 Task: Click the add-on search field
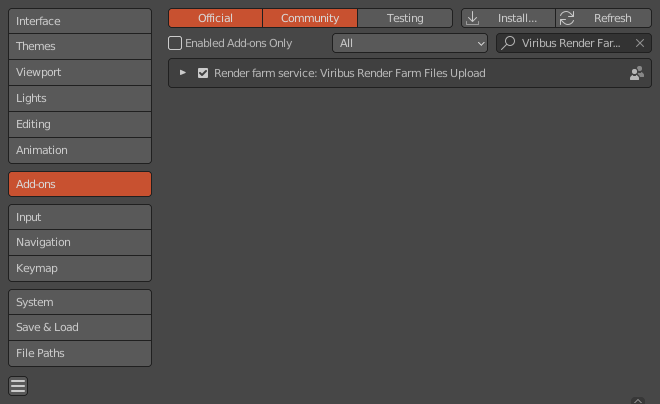(x=572, y=43)
